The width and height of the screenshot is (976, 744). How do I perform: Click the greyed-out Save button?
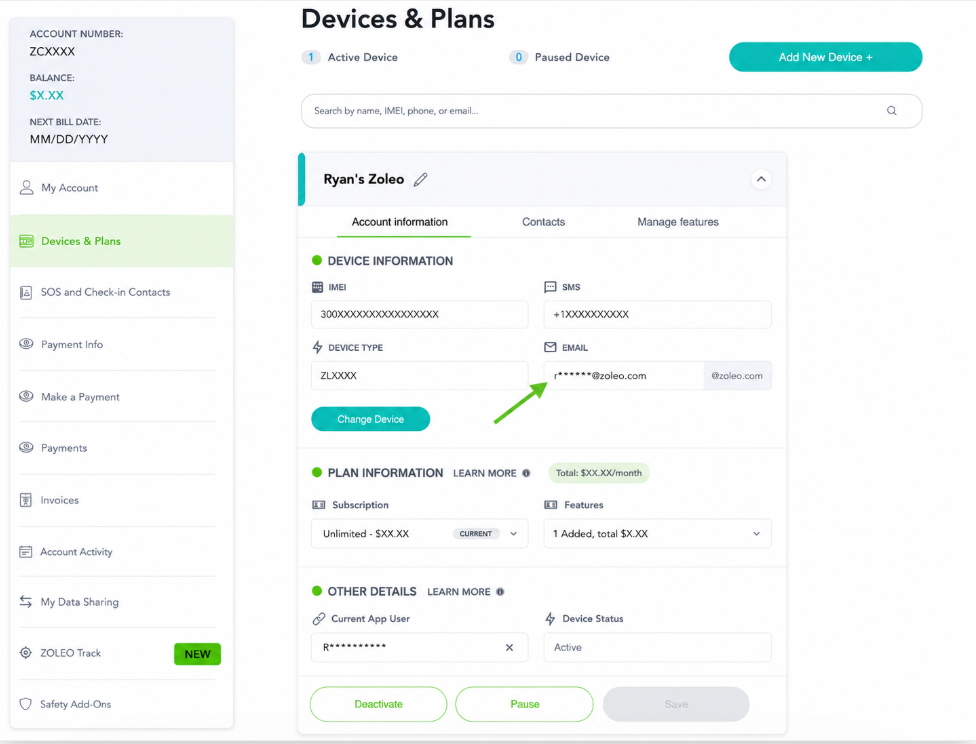click(x=676, y=704)
